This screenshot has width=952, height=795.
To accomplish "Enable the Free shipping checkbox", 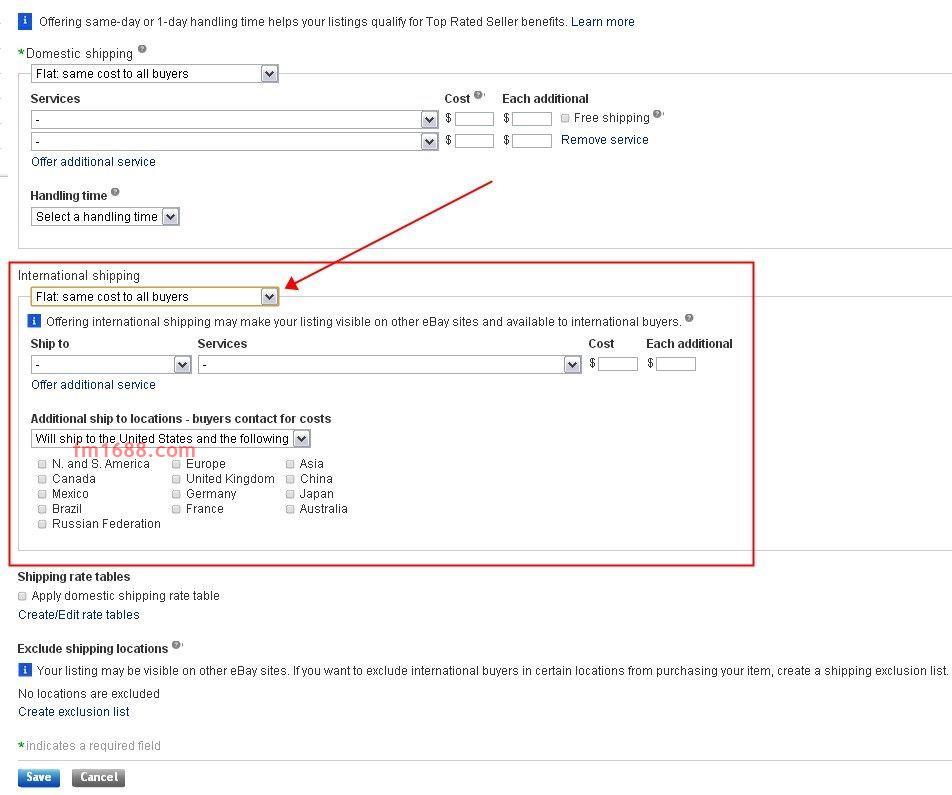I will point(565,118).
